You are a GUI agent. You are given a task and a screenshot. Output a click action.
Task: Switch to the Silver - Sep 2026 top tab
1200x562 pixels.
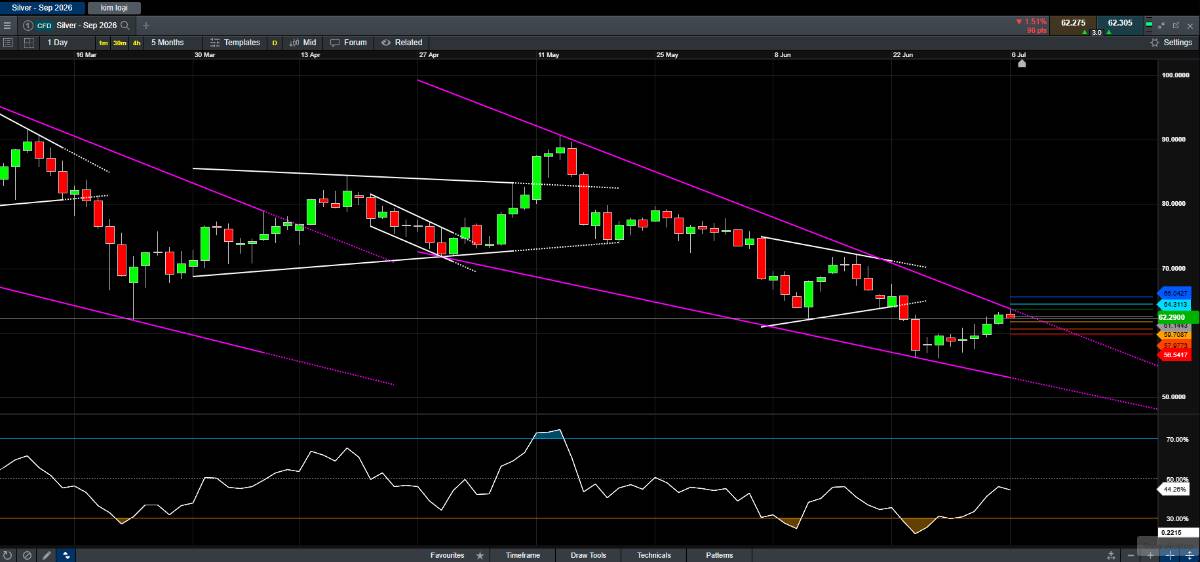click(x=41, y=7)
